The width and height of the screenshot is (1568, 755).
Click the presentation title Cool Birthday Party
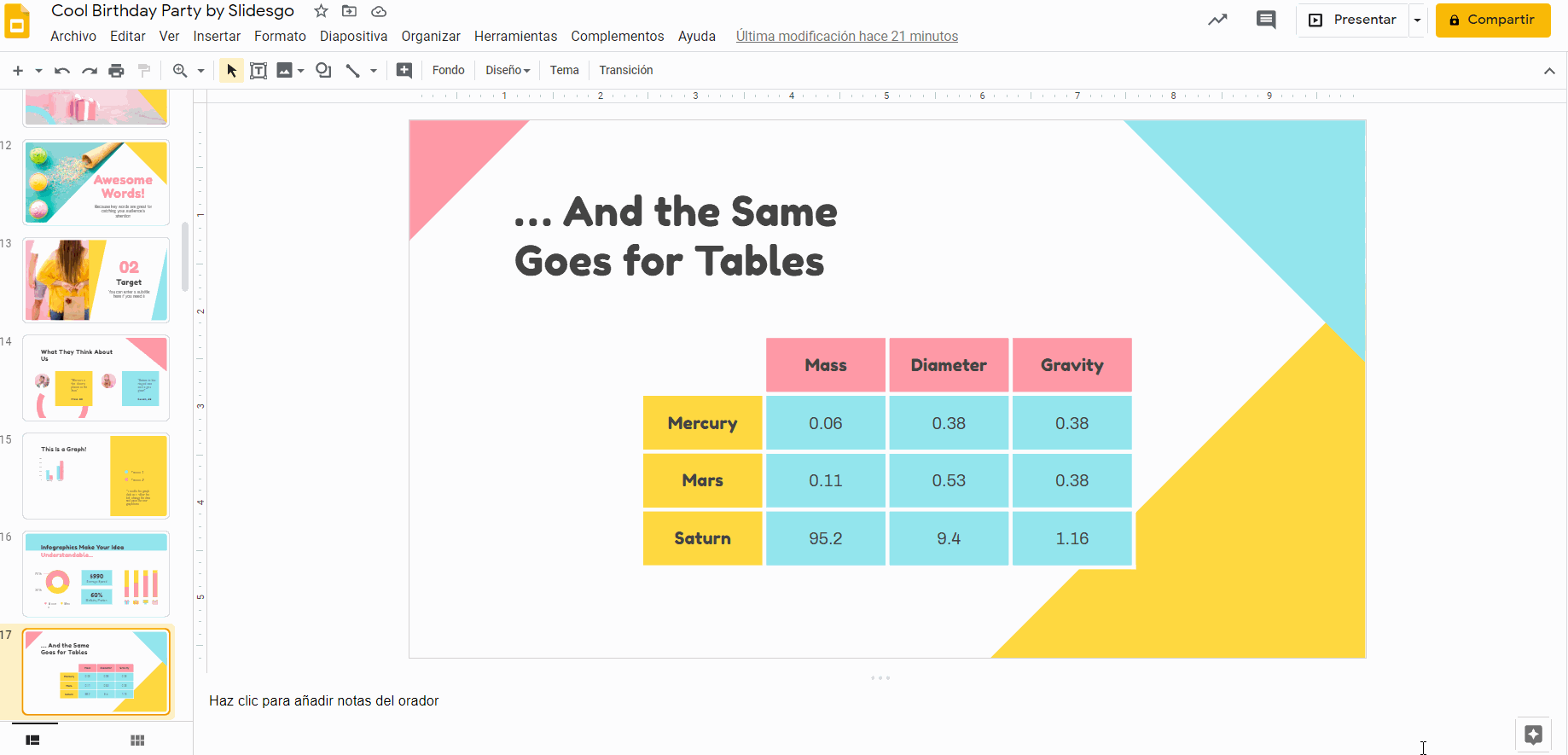tap(172, 11)
